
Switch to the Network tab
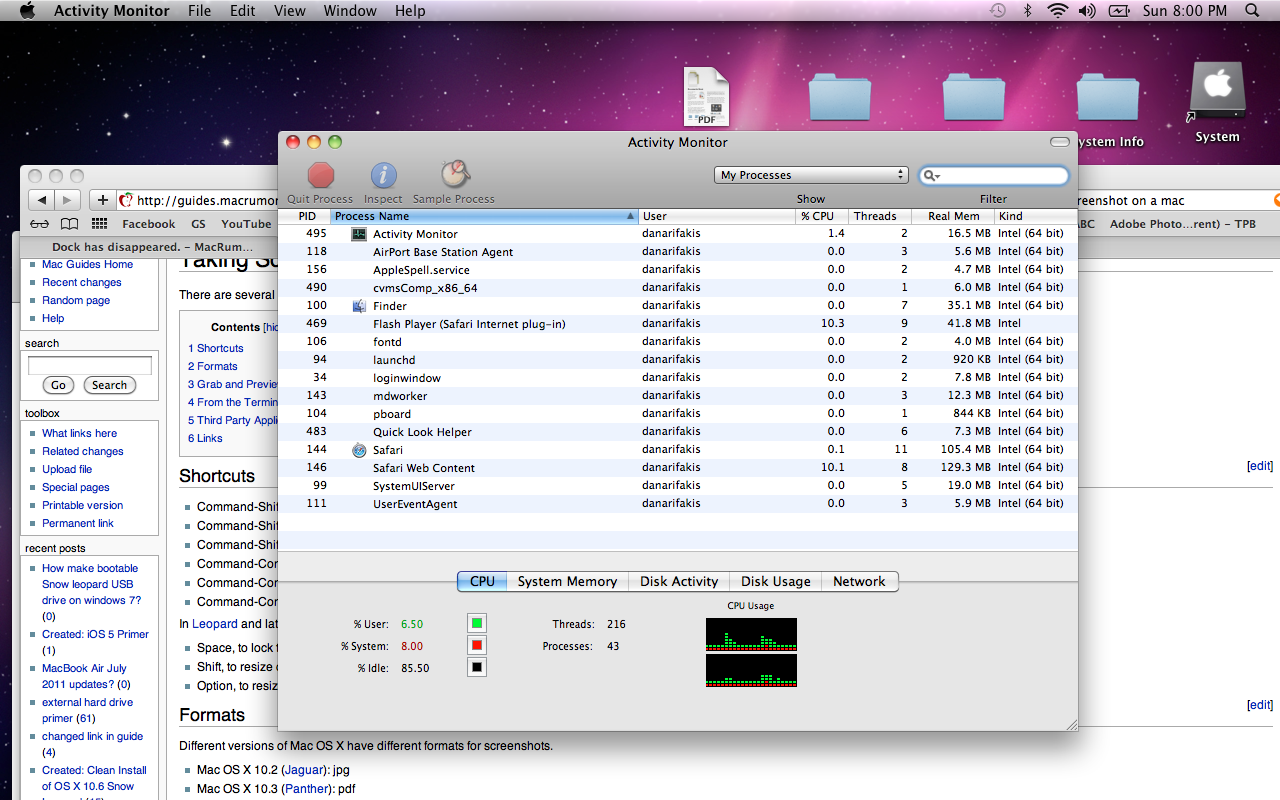[x=859, y=581]
